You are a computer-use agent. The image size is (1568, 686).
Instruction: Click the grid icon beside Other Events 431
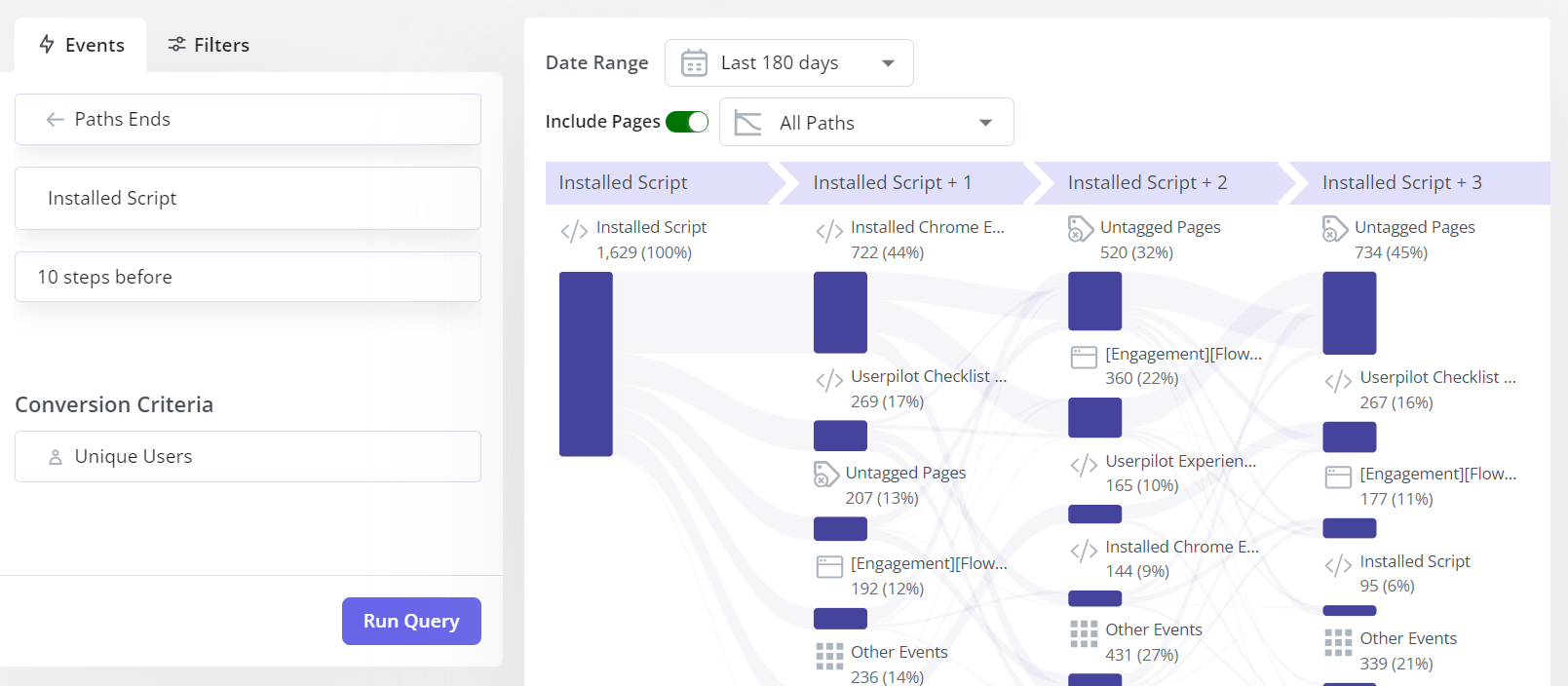tap(1084, 633)
